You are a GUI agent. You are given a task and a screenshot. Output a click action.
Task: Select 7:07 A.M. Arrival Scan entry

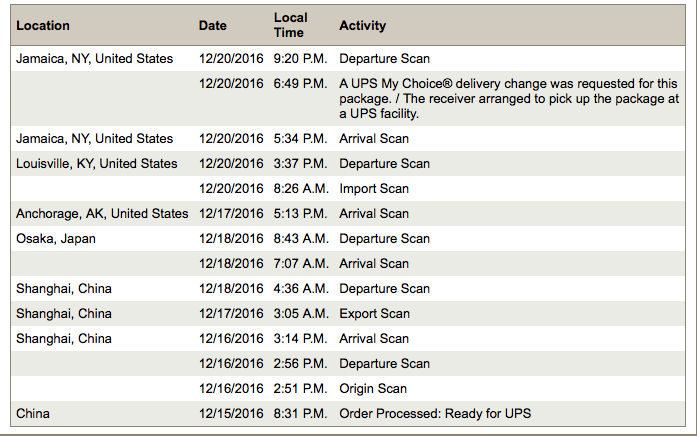348,264
